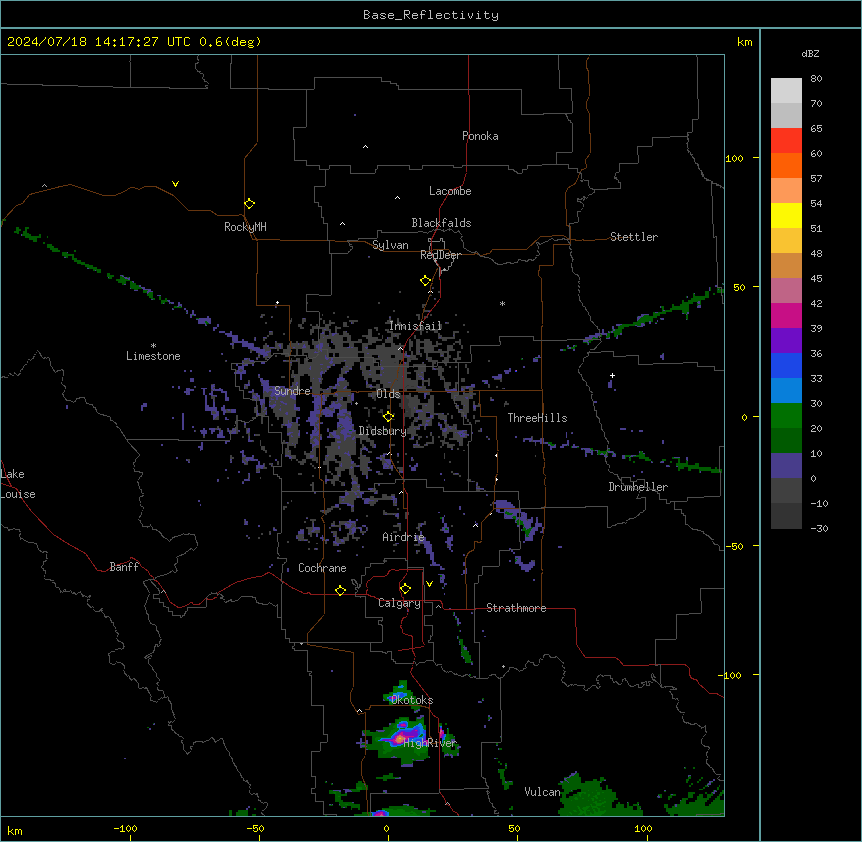Click the Airdrie label

coord(404,537)
